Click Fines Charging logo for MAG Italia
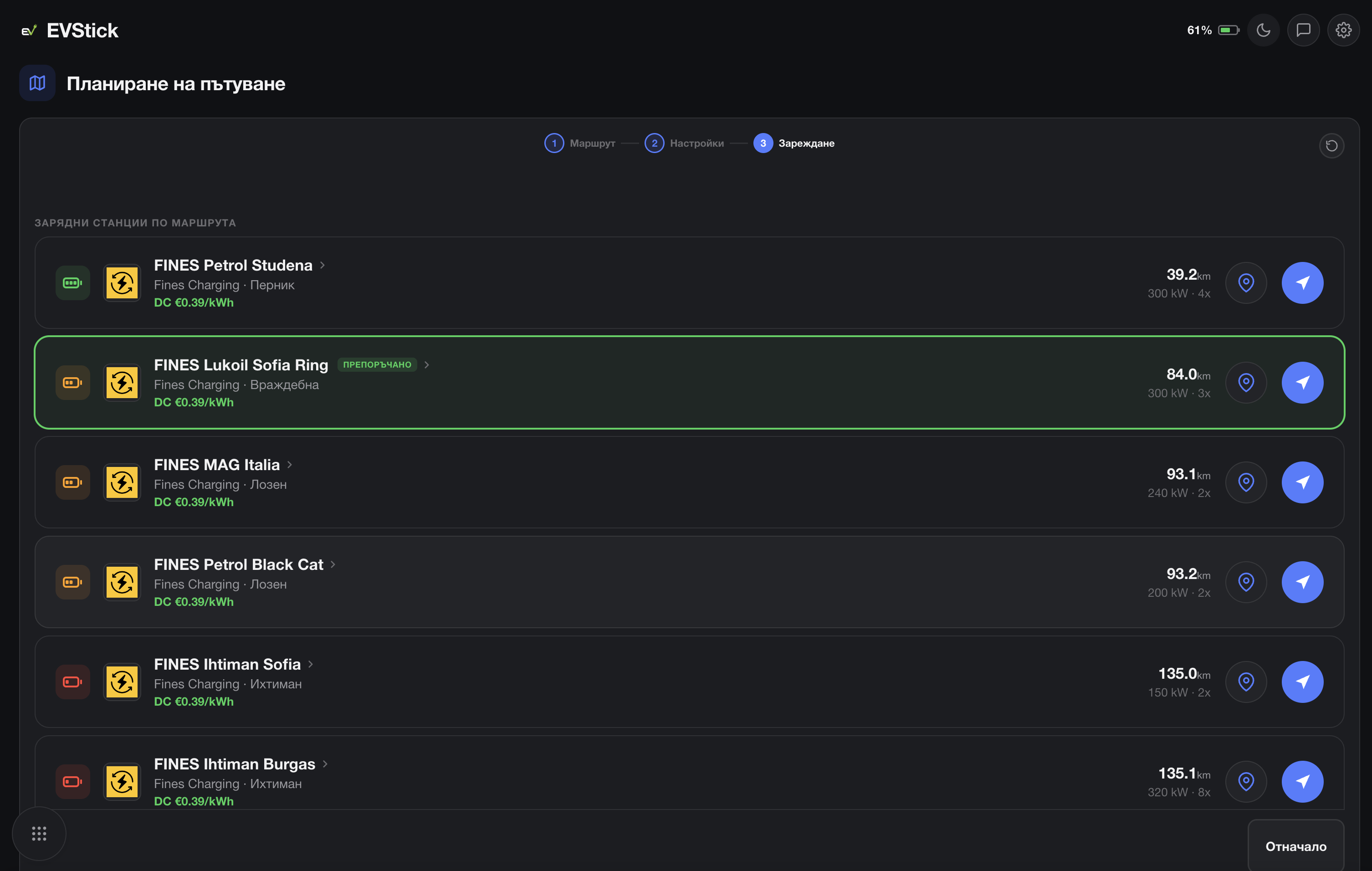 (x=122, y=482)
